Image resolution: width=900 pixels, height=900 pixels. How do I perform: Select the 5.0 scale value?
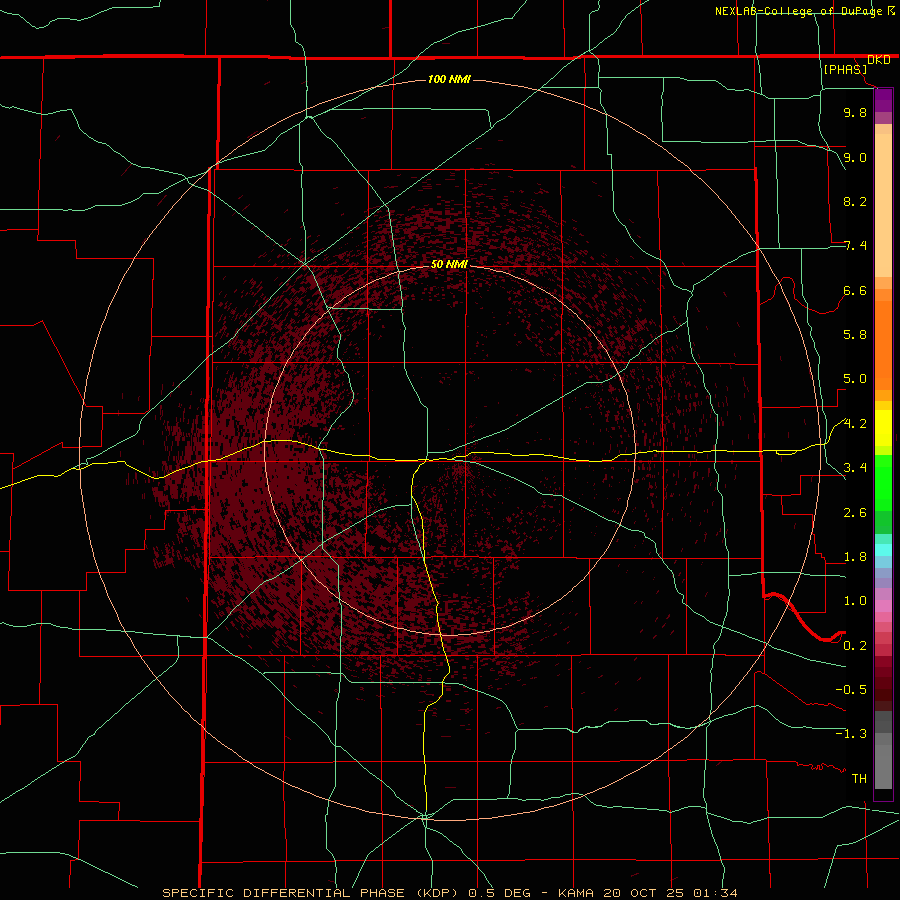point(855,379)
